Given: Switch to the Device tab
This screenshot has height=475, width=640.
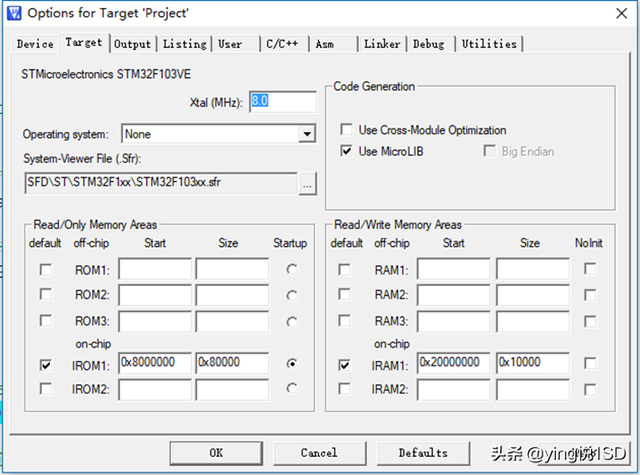Looking at the screenshot, I should [x=35, y=44].
